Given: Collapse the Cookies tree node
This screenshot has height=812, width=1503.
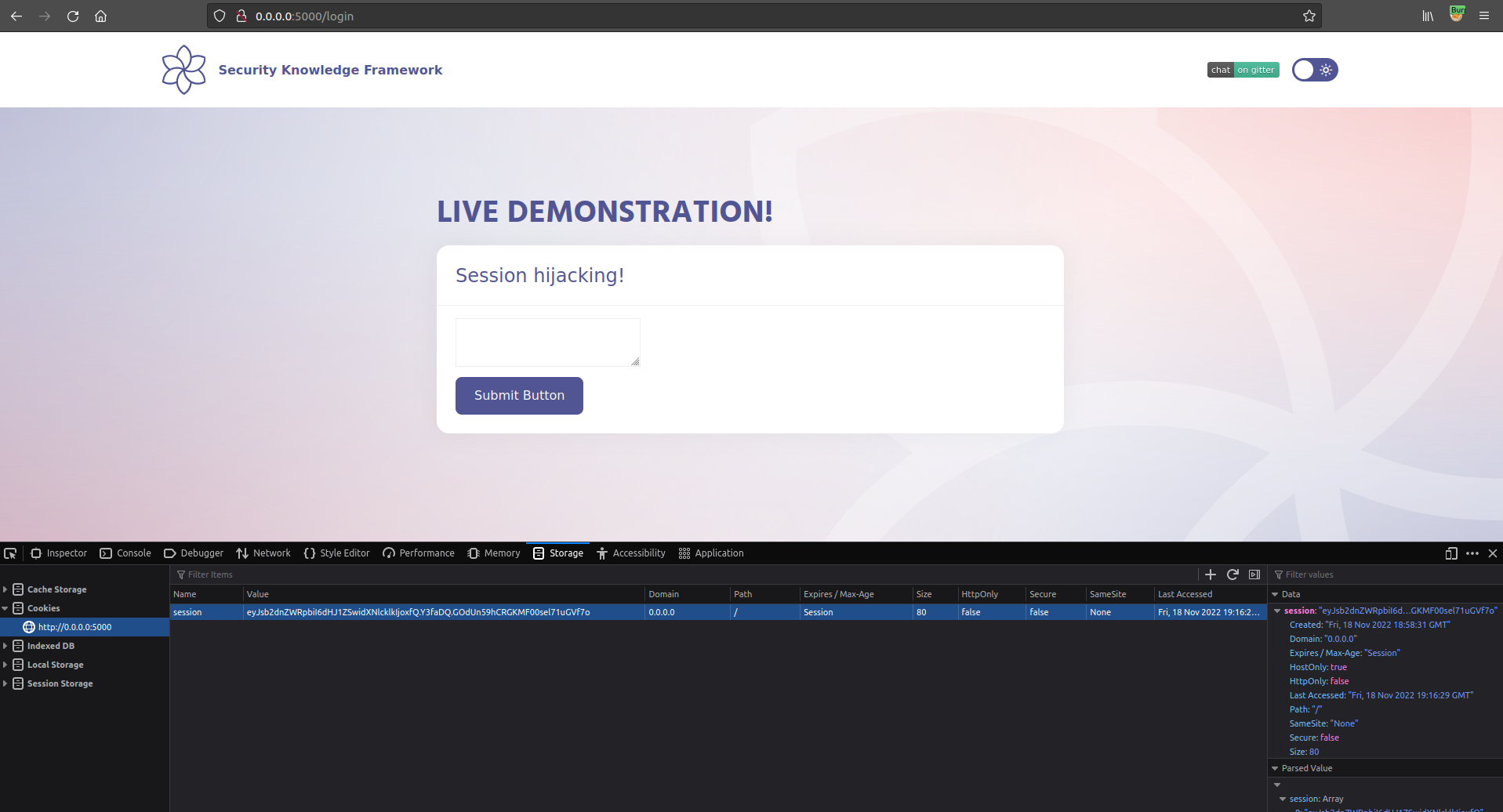Looking at the screenshot, I should point(5,608).
